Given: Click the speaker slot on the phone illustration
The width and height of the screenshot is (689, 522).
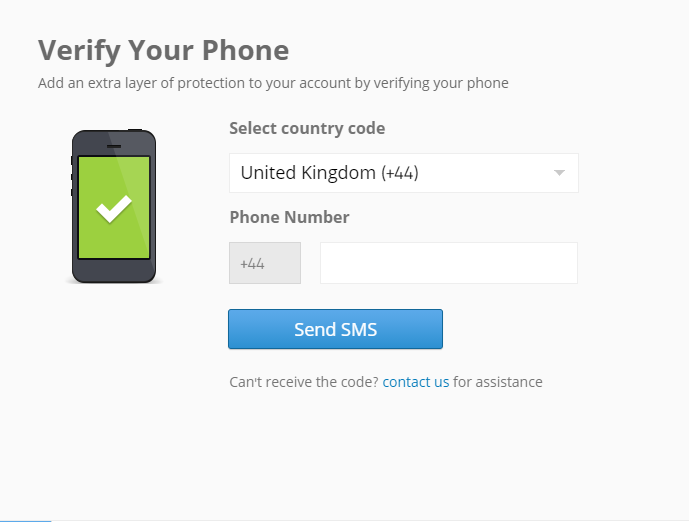Looking at the screenshot, I should pyautogui.click(x=114, y=146).
